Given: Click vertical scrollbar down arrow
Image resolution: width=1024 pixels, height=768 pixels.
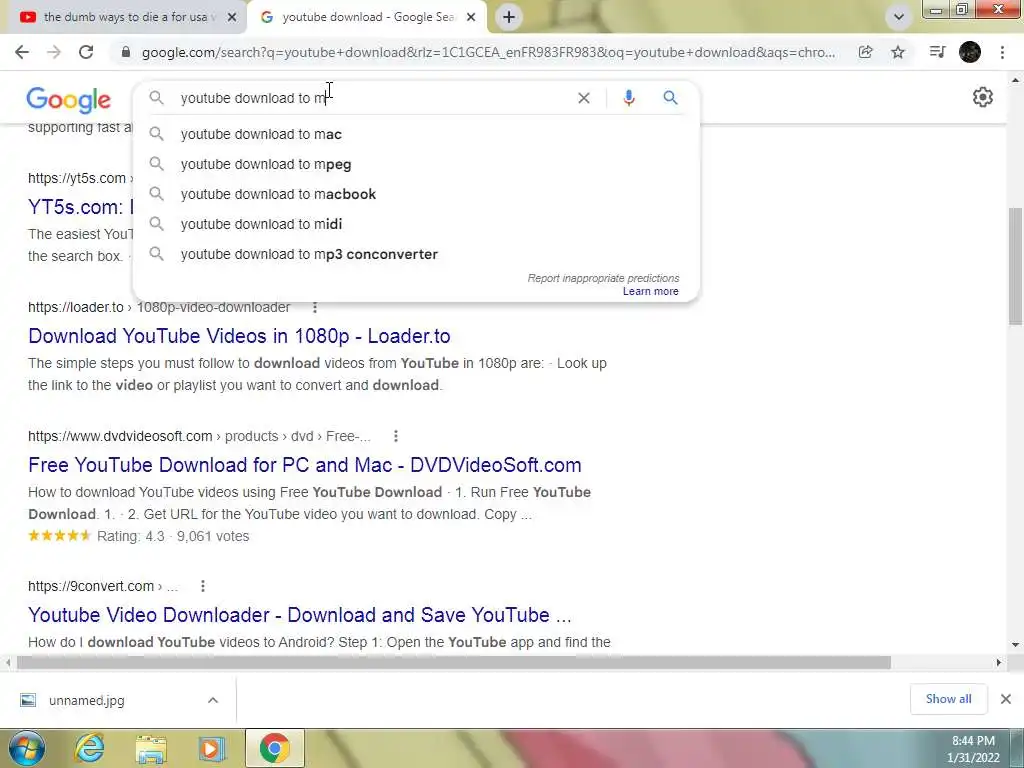Looking at the screenshot, I should point(1016,645).
